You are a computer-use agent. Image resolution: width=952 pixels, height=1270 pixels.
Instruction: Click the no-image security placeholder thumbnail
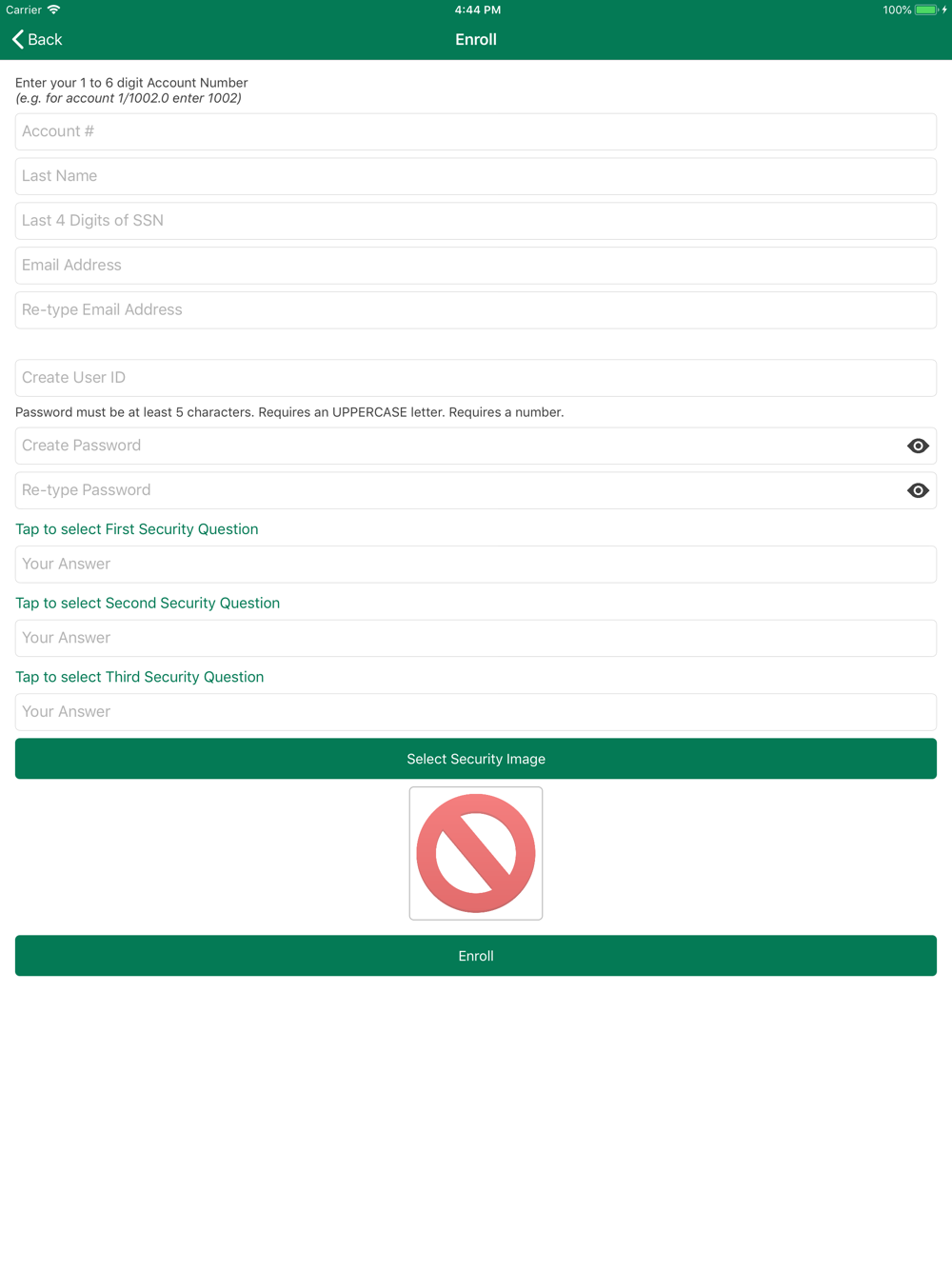[x=476, y=853]
